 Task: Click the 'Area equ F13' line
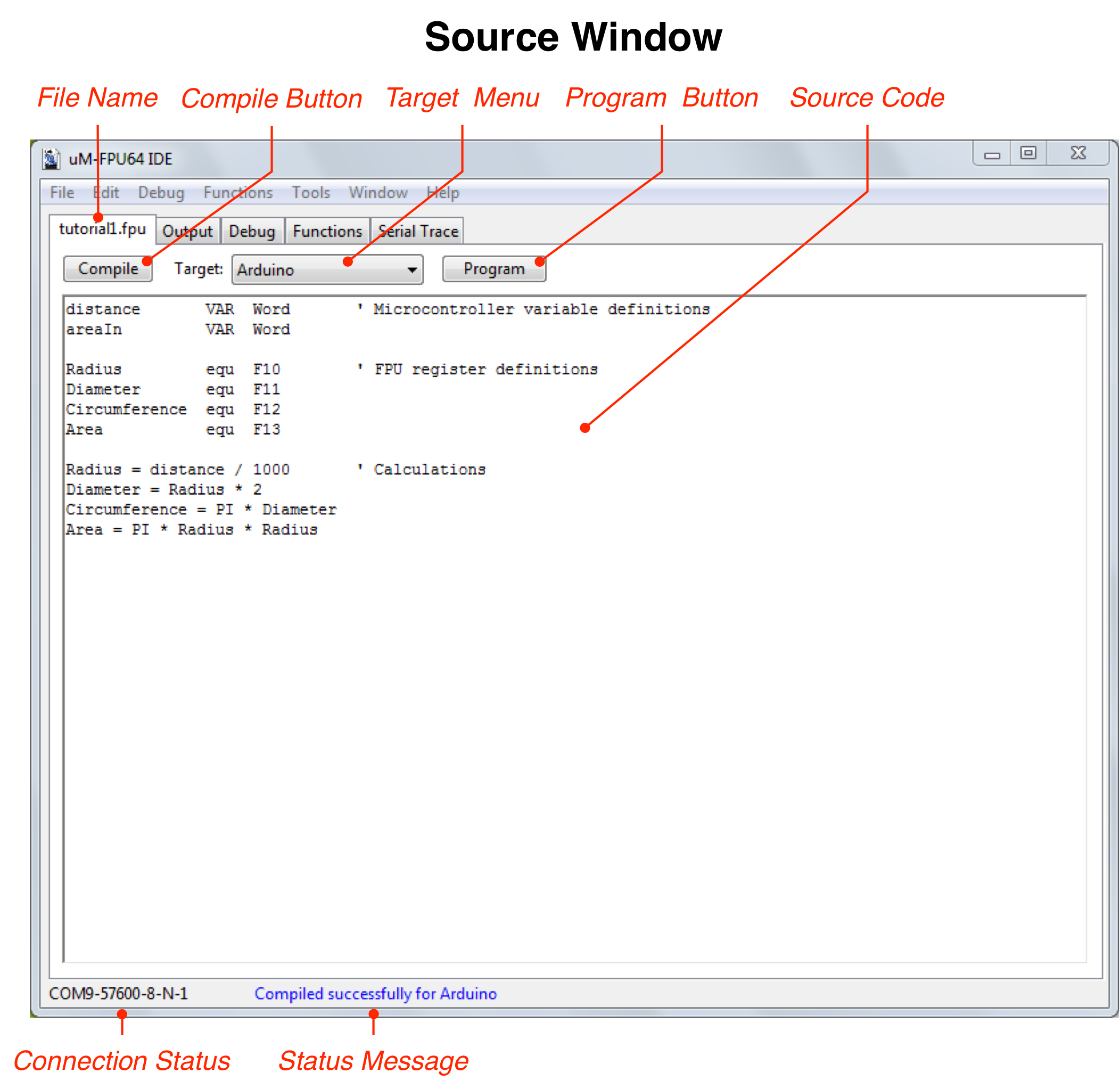(x=173, y=430)
